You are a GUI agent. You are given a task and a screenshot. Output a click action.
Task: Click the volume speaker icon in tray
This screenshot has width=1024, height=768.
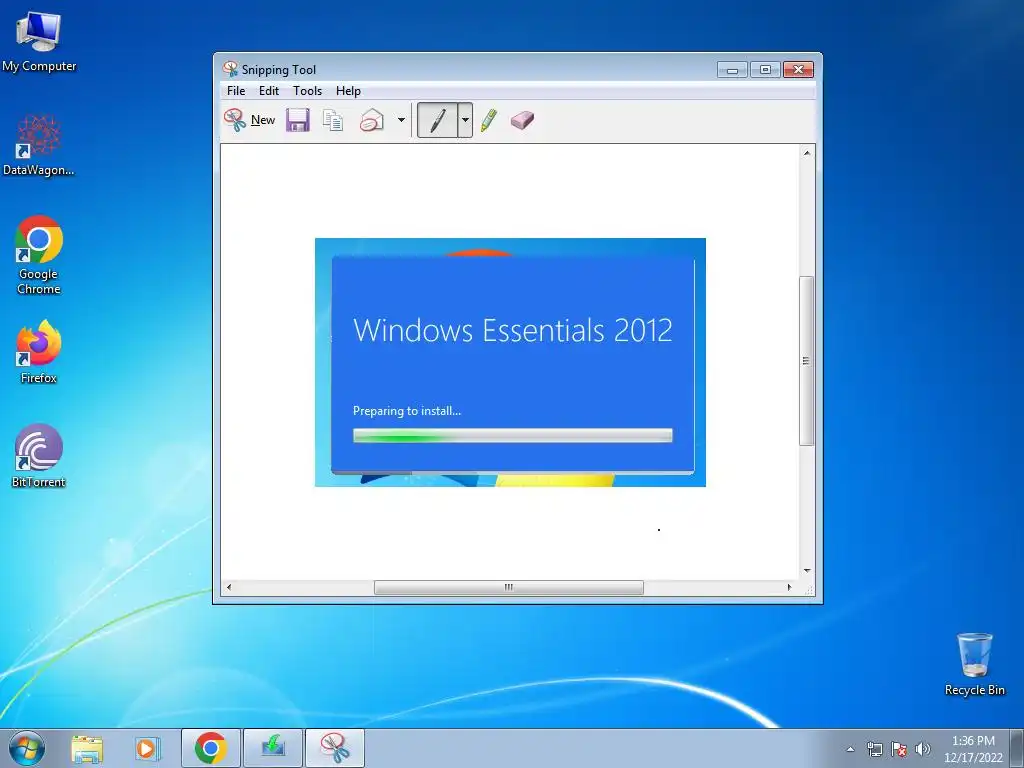coord(923,749)
